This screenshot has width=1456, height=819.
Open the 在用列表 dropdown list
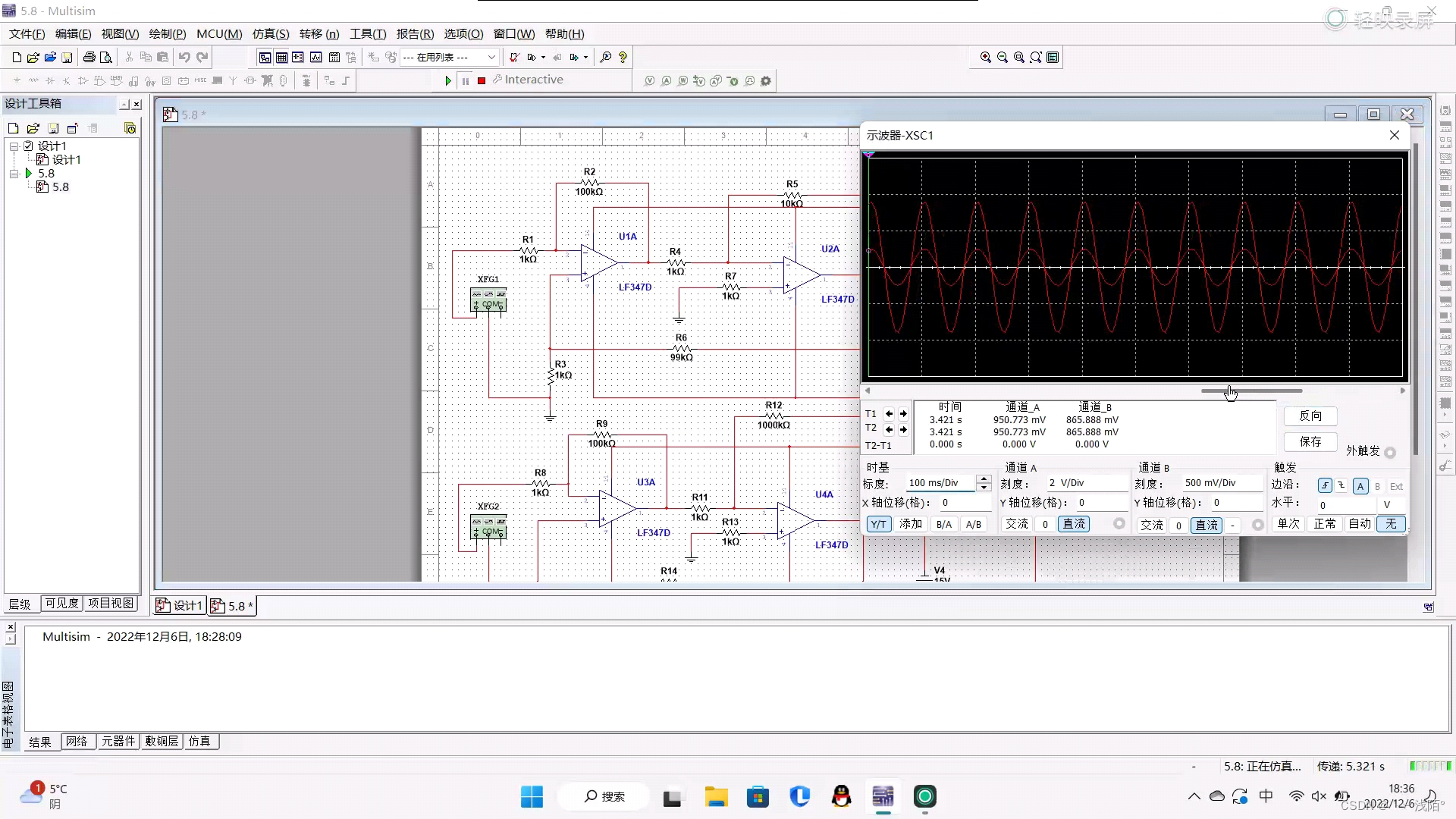(x=493, y=58)
